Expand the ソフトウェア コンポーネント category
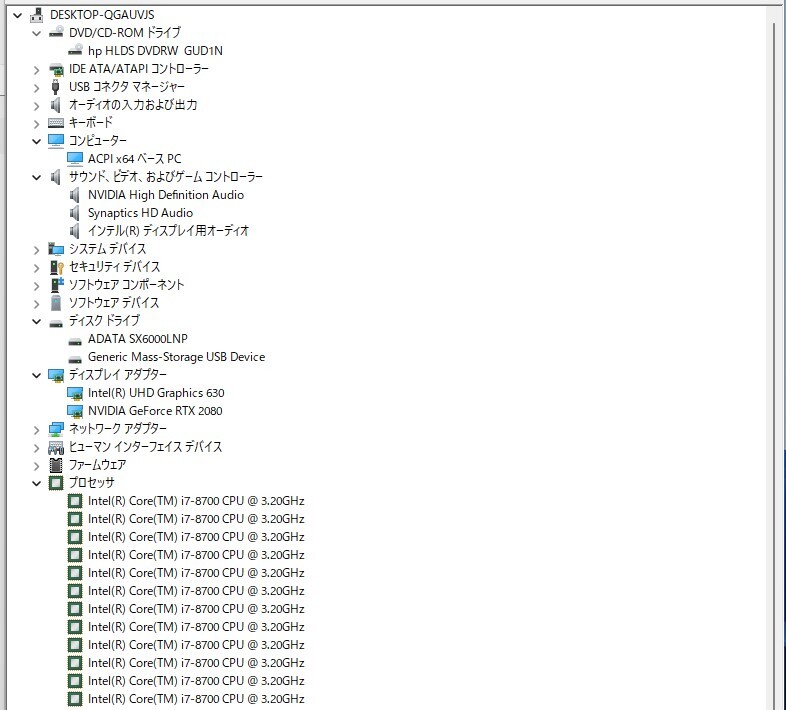This screenshot has width=786, height=710. coord(36,286)
